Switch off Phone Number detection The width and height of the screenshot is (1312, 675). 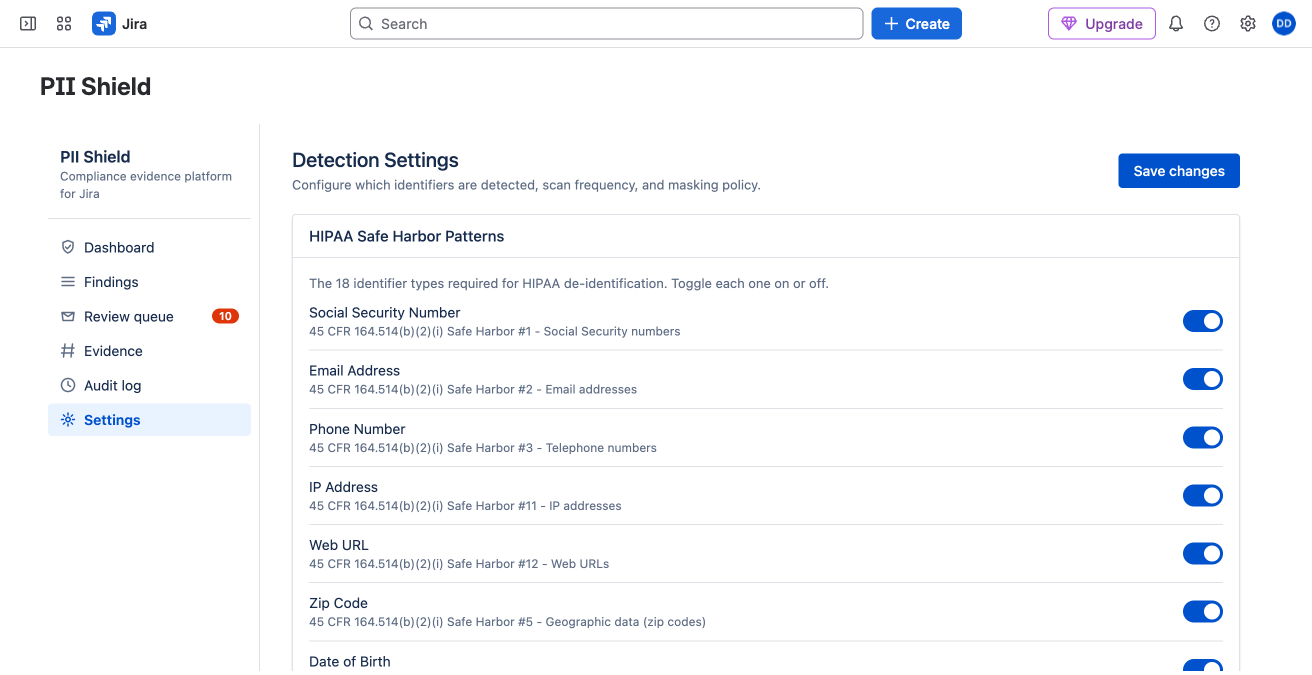pos(1203,437)
